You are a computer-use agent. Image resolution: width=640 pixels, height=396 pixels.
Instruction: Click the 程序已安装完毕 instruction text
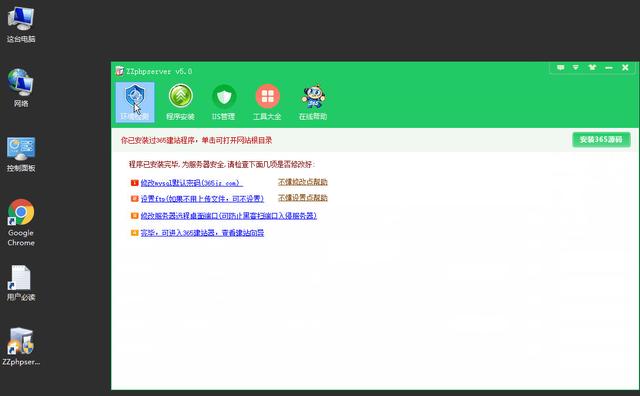(222, 165)
